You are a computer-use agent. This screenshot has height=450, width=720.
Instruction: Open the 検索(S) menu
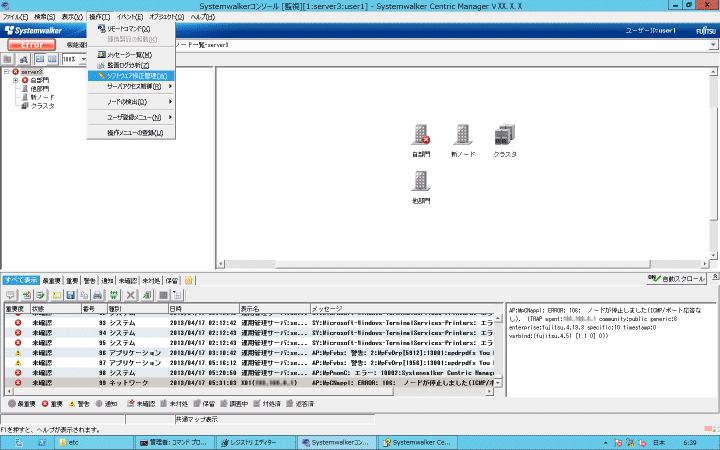(45, 17)
